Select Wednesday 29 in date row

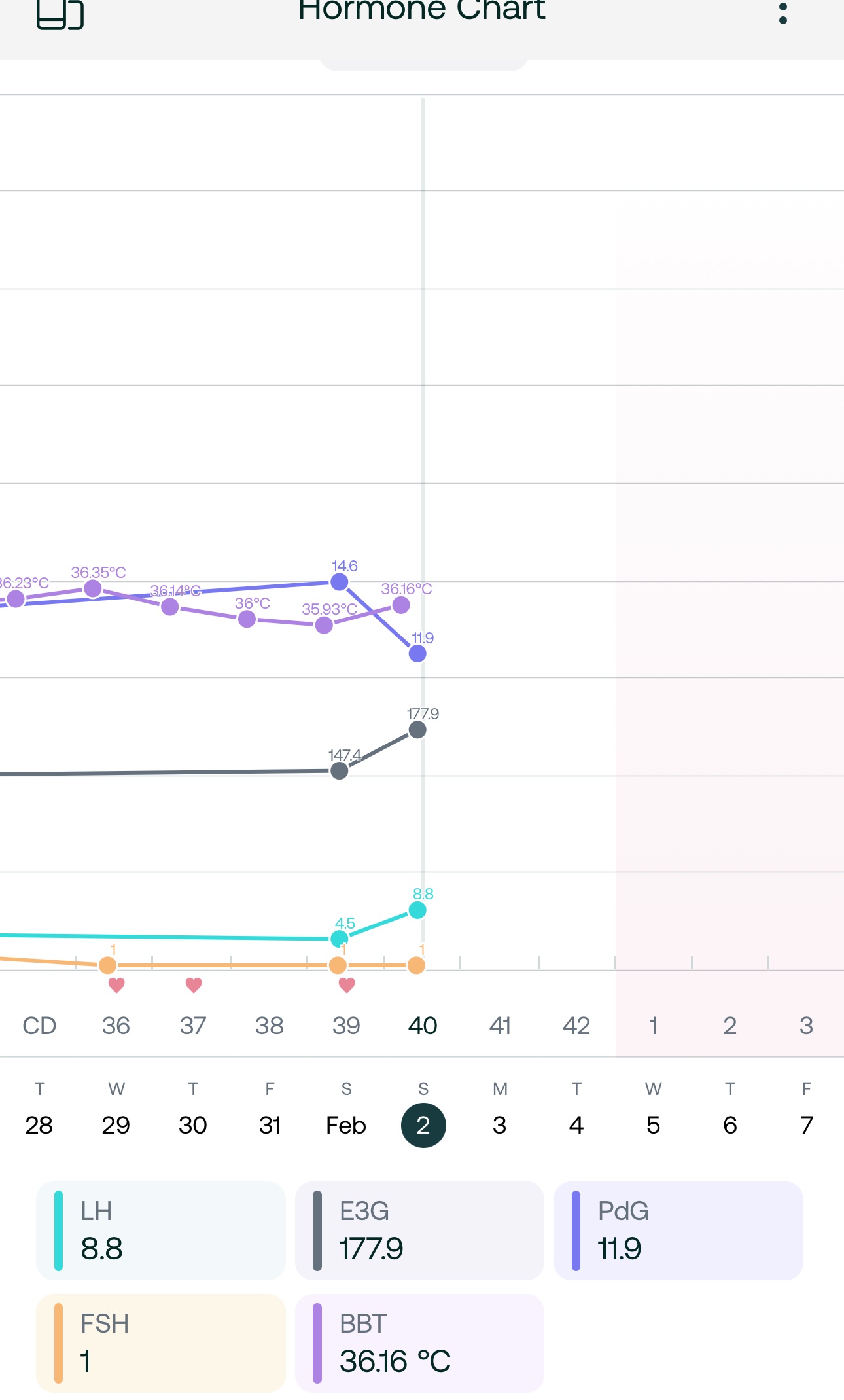[116, 1125]
